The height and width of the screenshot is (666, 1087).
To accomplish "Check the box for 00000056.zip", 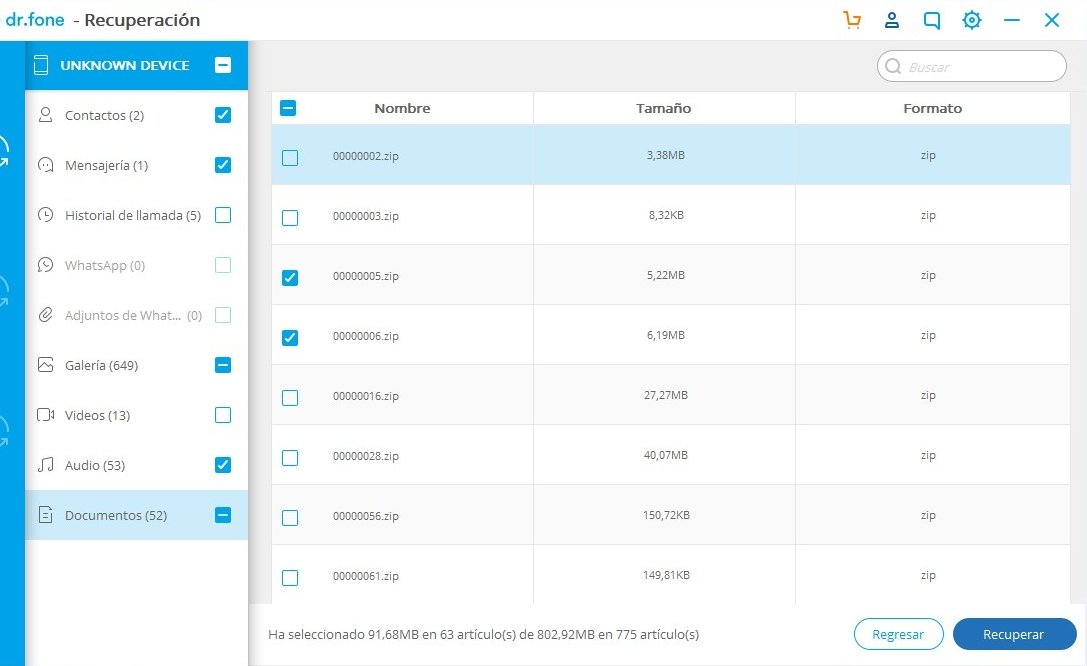I will (290, 518).
